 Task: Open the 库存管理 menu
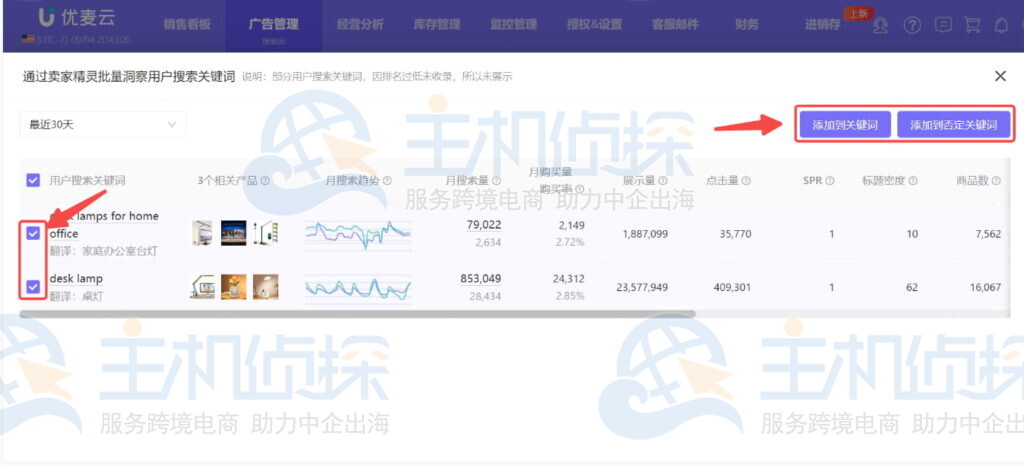(437, 25)
